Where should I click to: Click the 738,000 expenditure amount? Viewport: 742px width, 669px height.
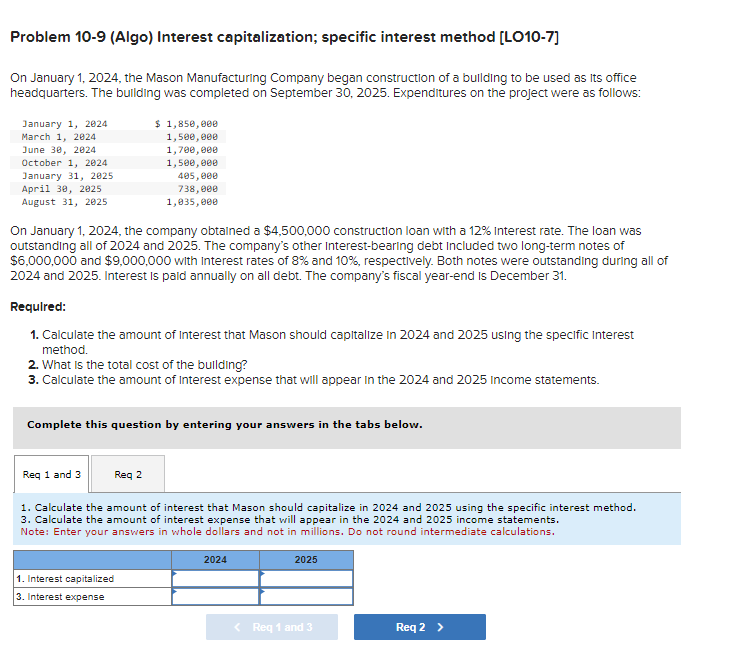(x=198, y=189)
